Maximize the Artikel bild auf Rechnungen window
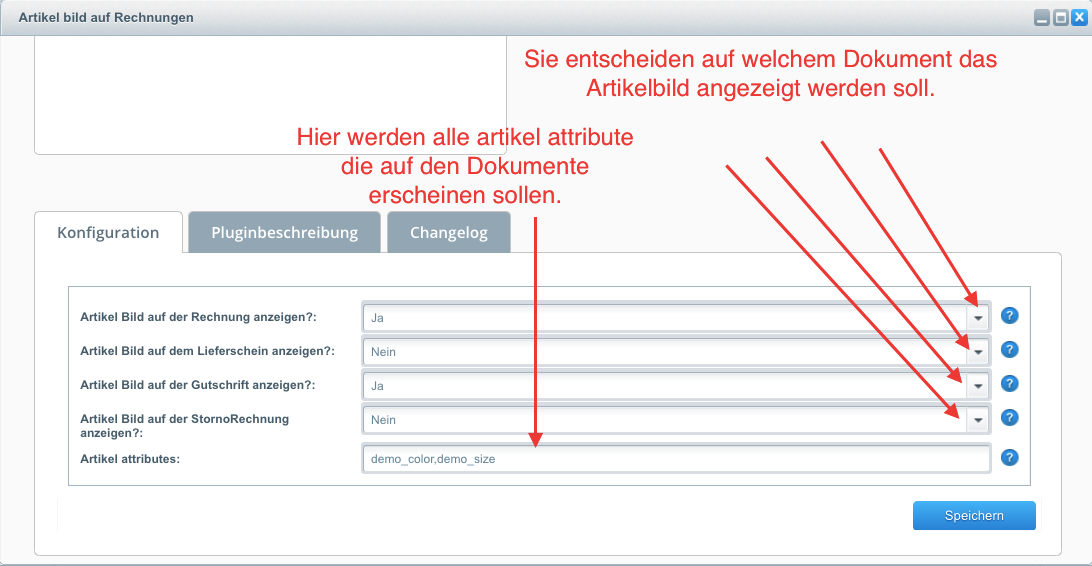This screenshot has height=566, width=1092. click(1061, 18)
